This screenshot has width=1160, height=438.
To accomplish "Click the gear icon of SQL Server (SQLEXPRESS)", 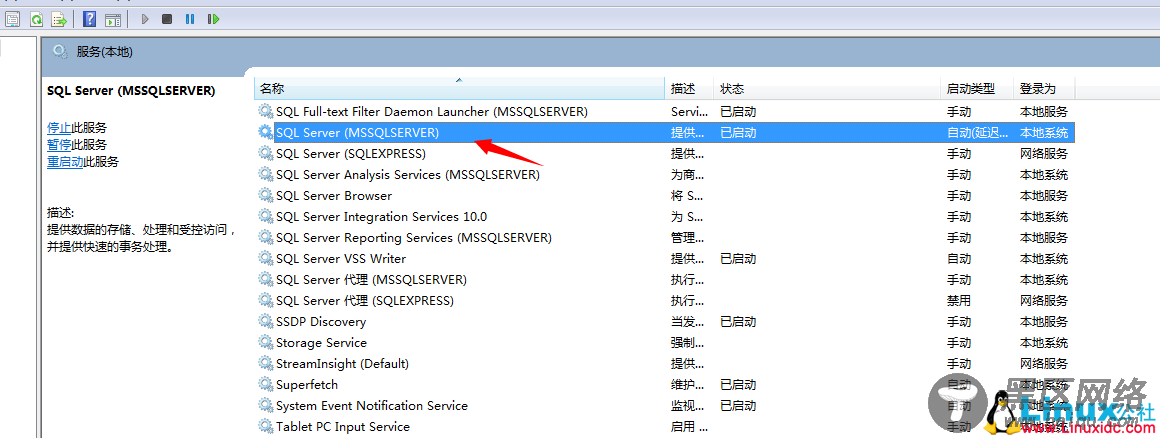I will (x=265, y=154).
